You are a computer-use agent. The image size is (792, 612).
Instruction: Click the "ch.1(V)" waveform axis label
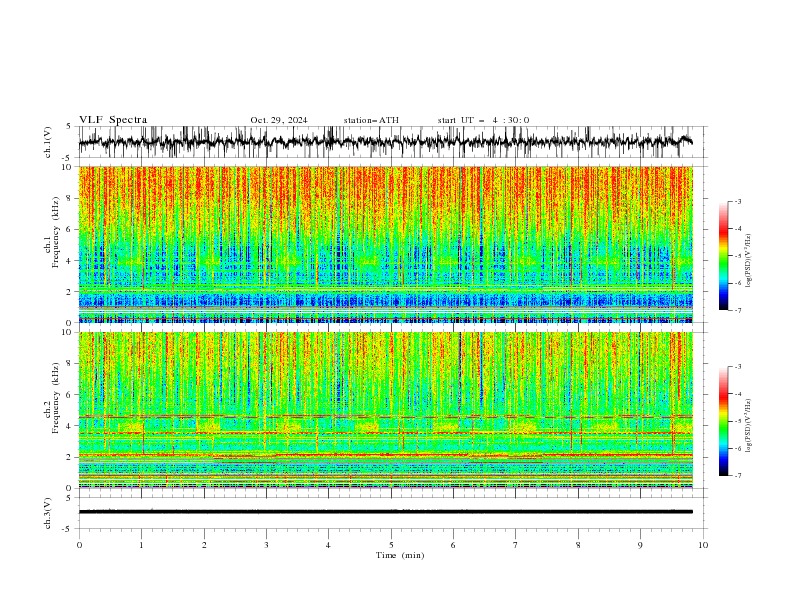[x=48, y=142]
